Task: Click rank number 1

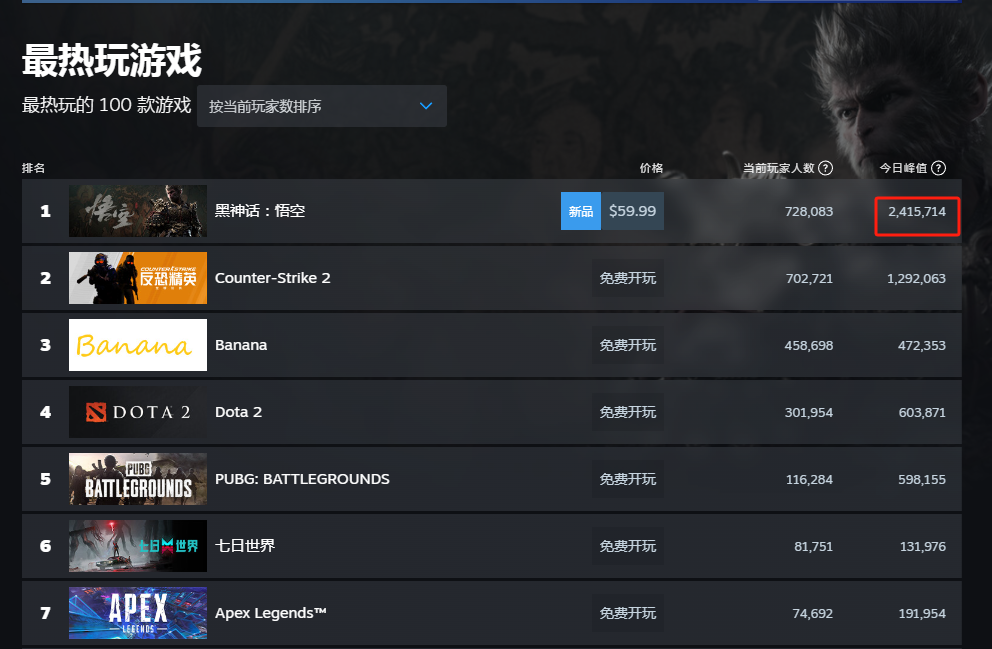Action: pyautogui.click(x=46, y=211)
